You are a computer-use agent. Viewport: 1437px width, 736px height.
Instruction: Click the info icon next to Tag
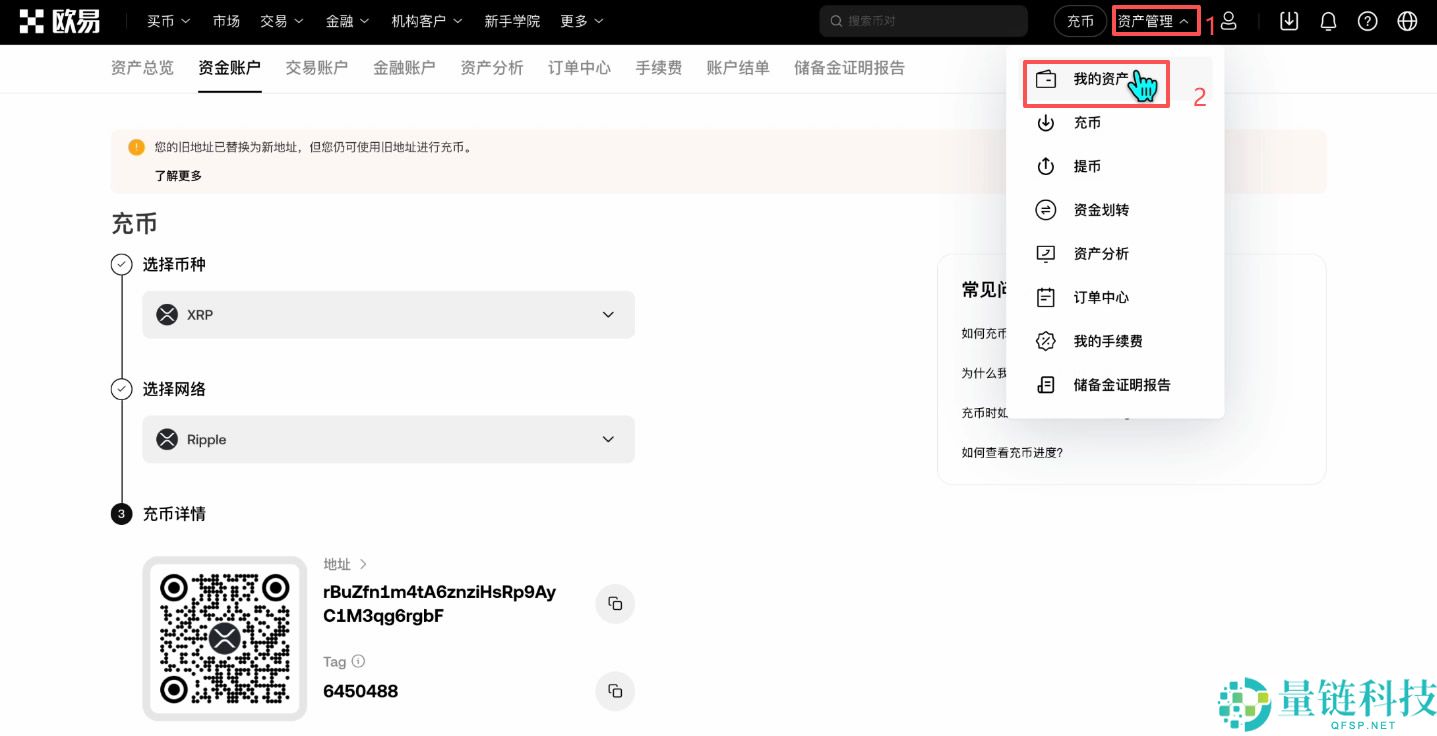(x=358, y=661)
